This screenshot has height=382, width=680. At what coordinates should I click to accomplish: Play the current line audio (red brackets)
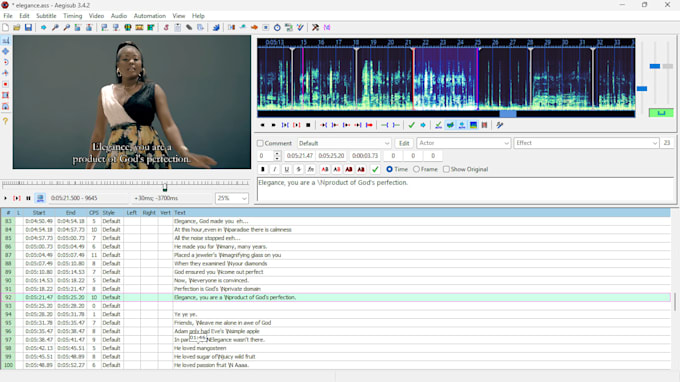coord(297,125)
